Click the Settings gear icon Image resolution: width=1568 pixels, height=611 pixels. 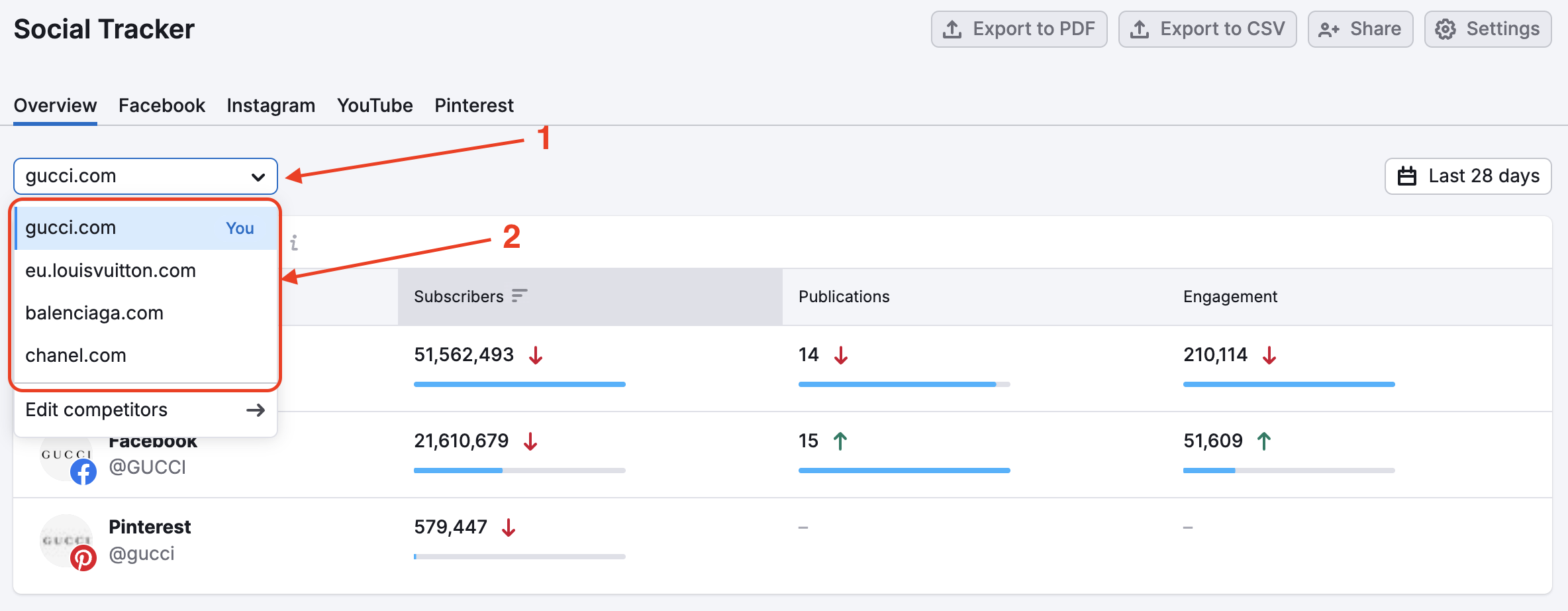coord(1445,28)
